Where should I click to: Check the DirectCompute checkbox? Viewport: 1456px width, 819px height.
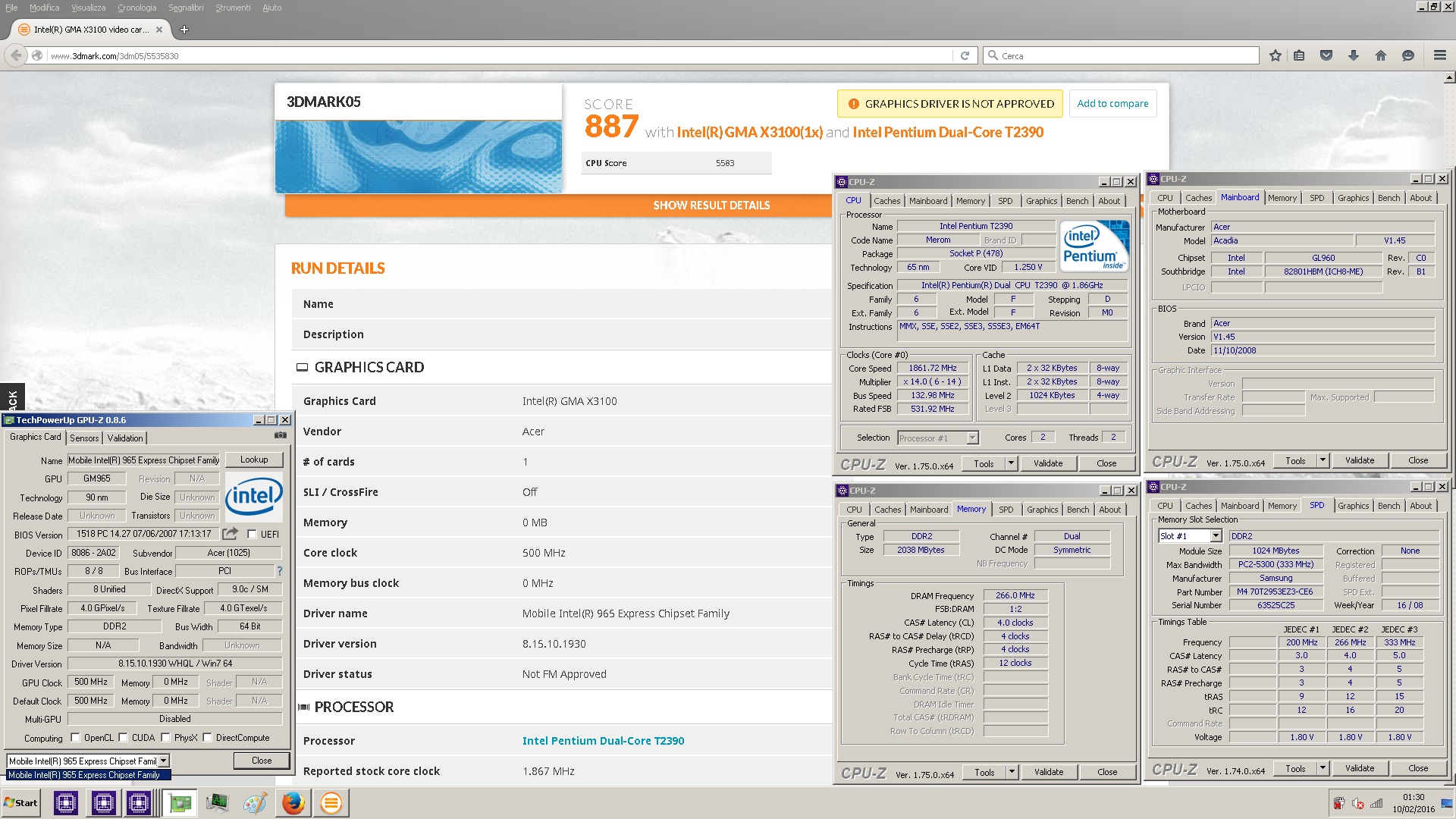207,737
